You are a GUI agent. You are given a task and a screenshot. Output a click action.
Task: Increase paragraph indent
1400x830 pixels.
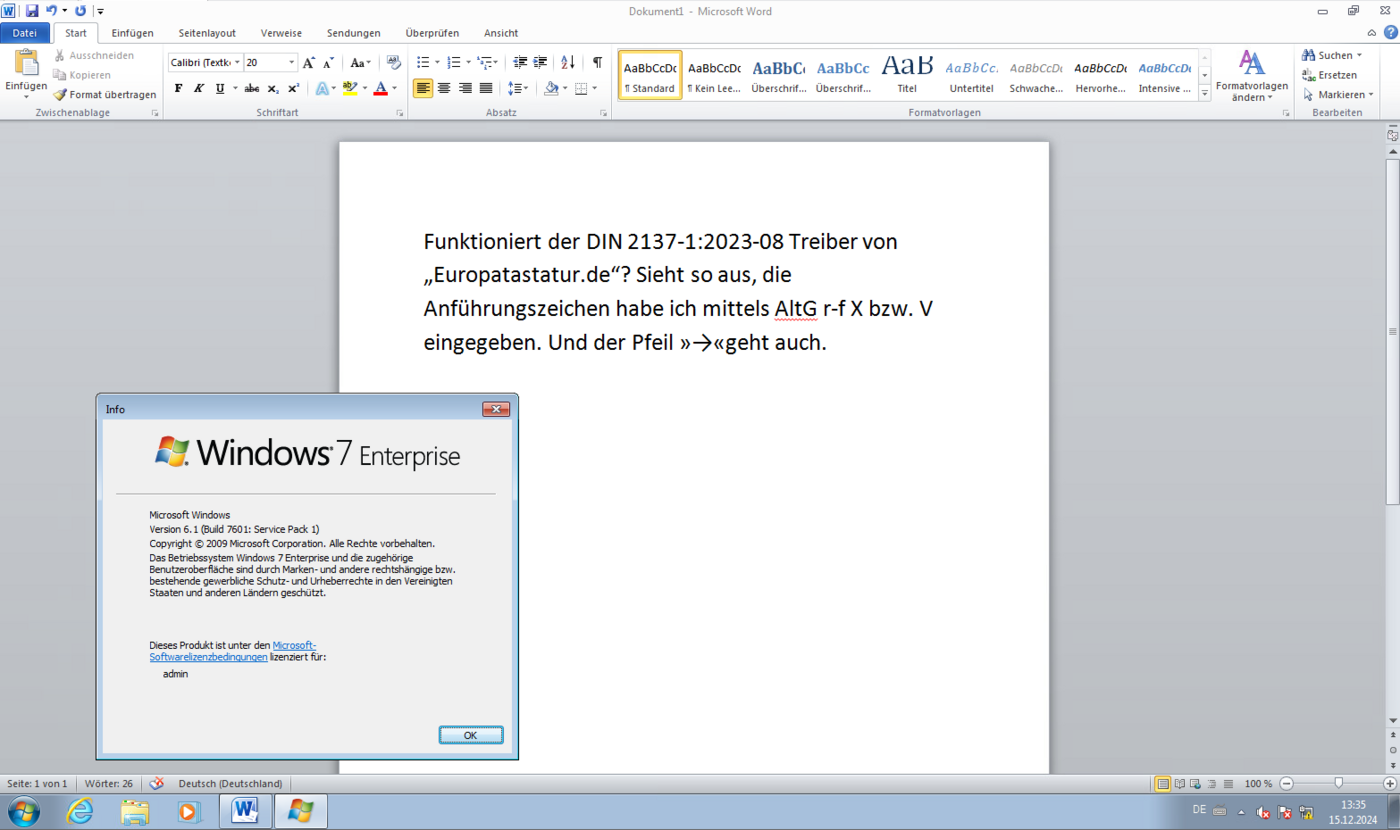(541, 62)
